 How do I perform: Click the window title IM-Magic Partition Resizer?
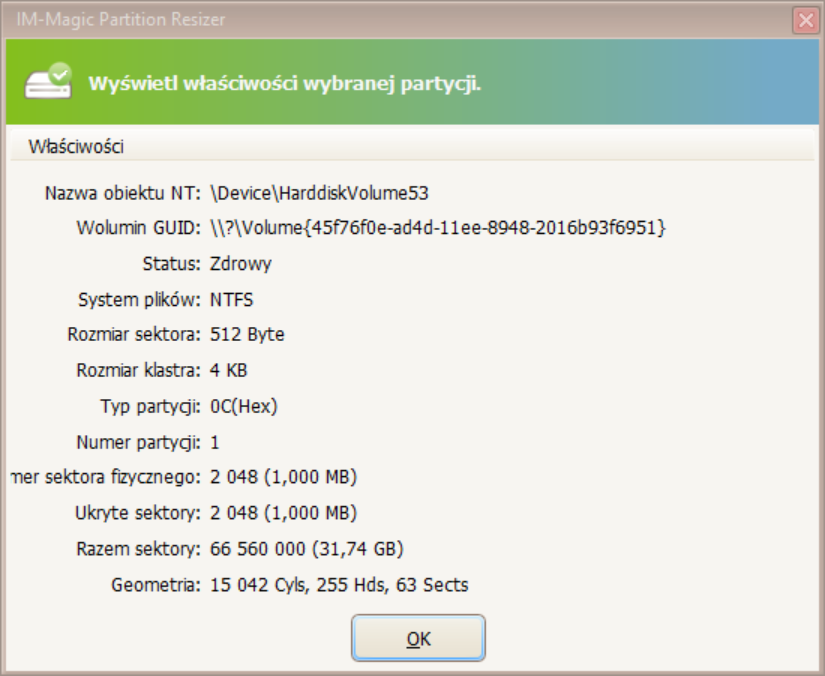(x=120, y=19)
